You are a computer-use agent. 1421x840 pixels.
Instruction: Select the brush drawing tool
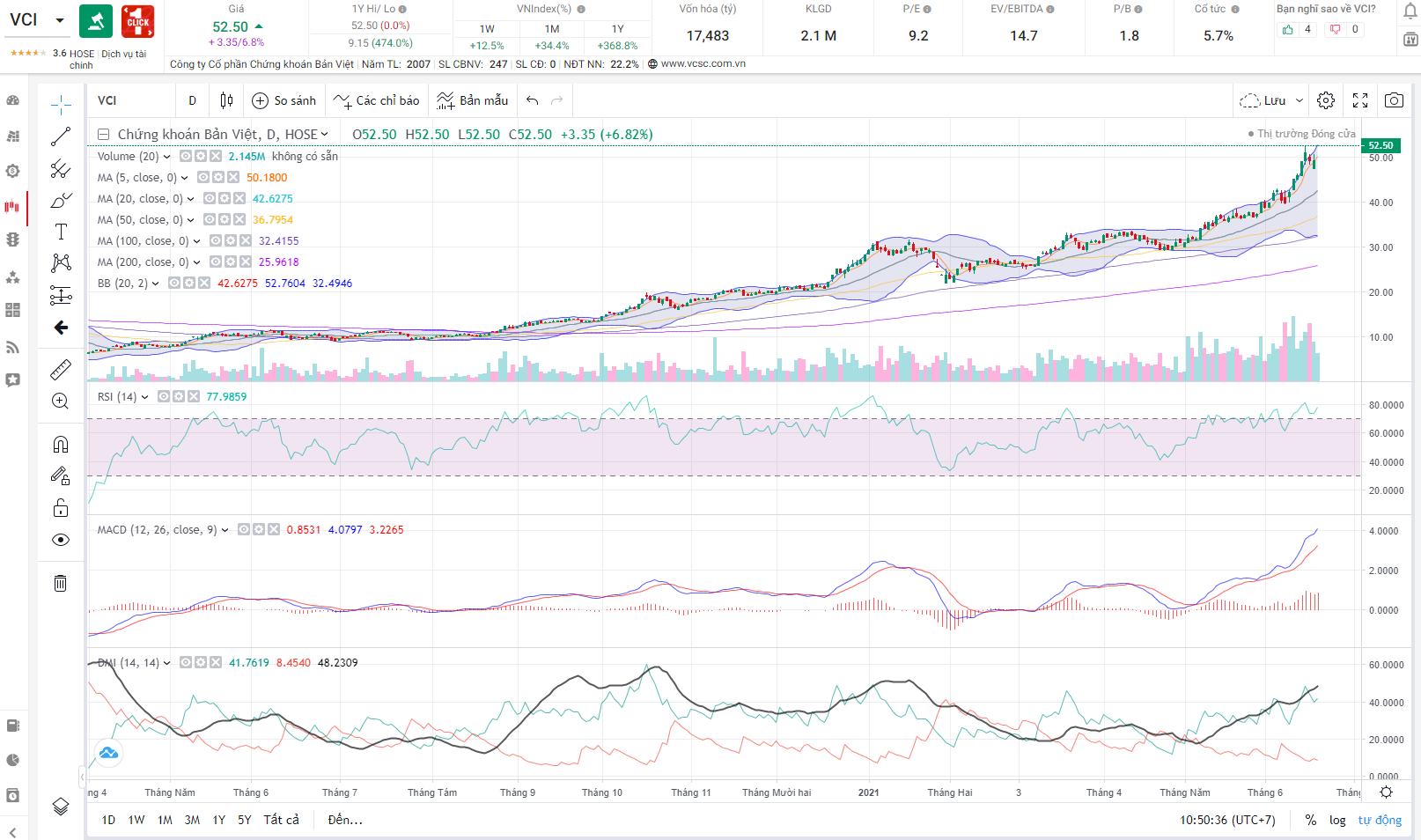pyautogui.click(x=61, y=200)
